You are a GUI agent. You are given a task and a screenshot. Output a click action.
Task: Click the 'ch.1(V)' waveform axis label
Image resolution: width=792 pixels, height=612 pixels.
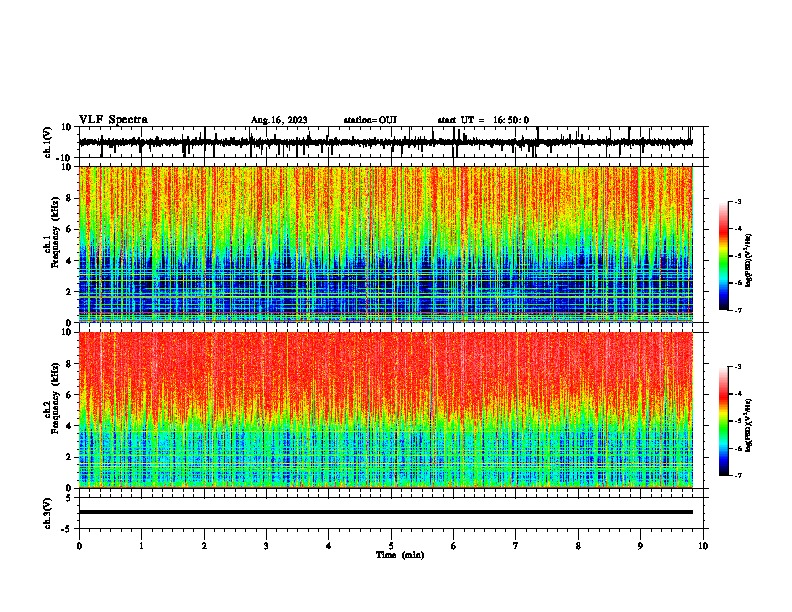pos(48,142)
